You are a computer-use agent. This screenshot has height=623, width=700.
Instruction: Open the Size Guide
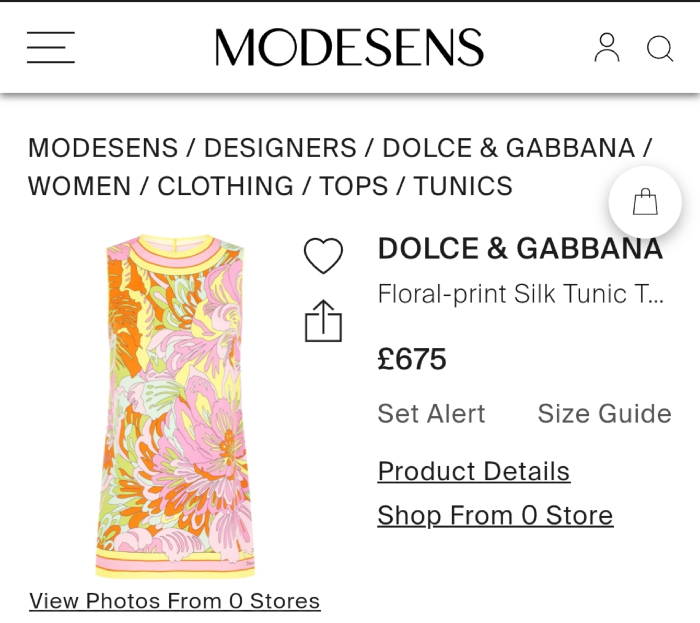604,413
